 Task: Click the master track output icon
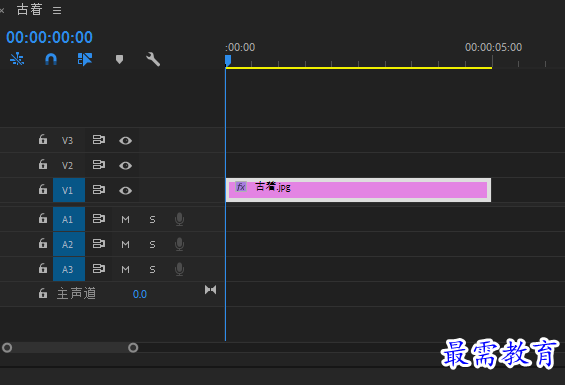[x=210, y=289]
